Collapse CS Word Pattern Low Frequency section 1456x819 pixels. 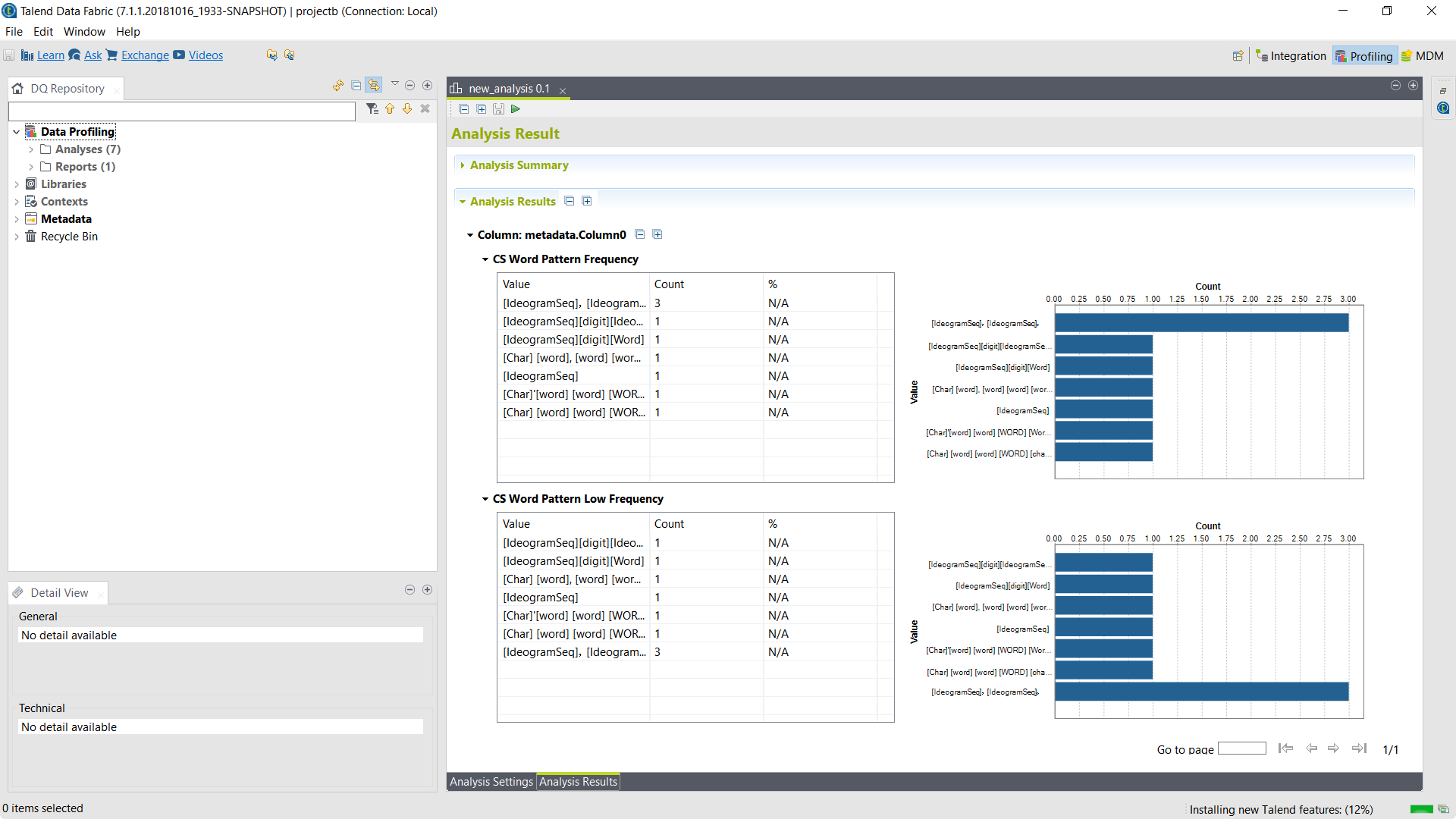[x=485, y=499]
